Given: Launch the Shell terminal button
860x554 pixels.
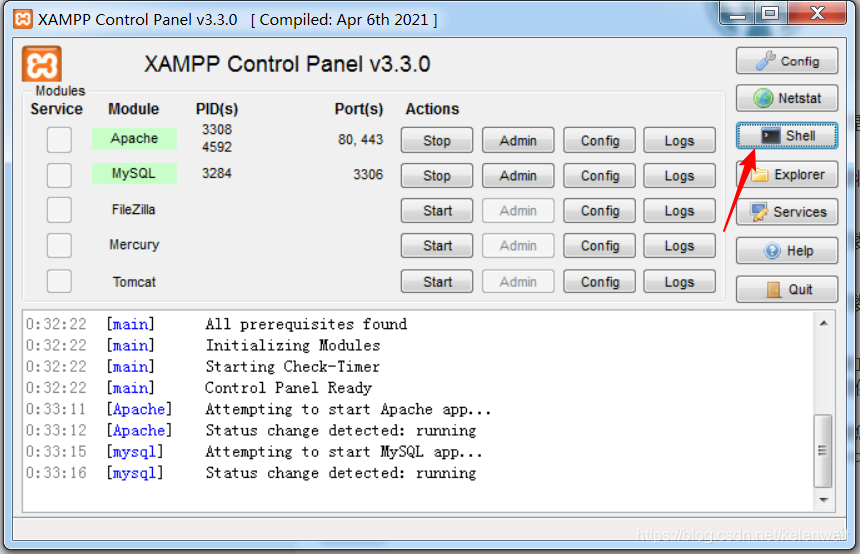Looking at the screenshot, I should (787, 135).
